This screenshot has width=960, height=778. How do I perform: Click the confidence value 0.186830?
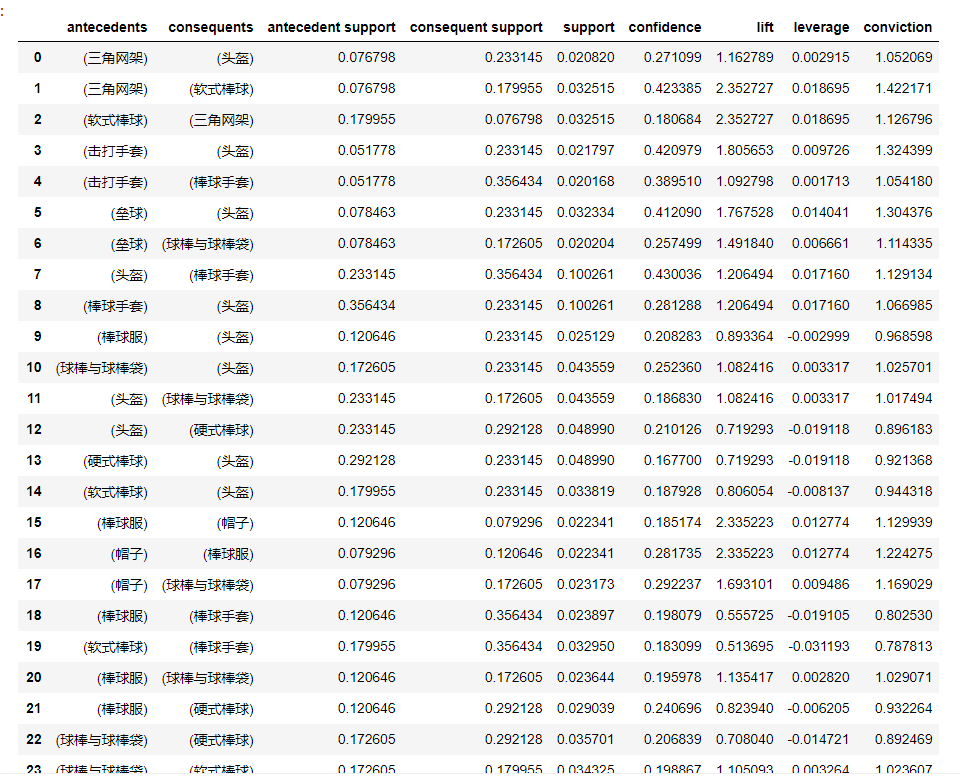(x=672, y=398)
